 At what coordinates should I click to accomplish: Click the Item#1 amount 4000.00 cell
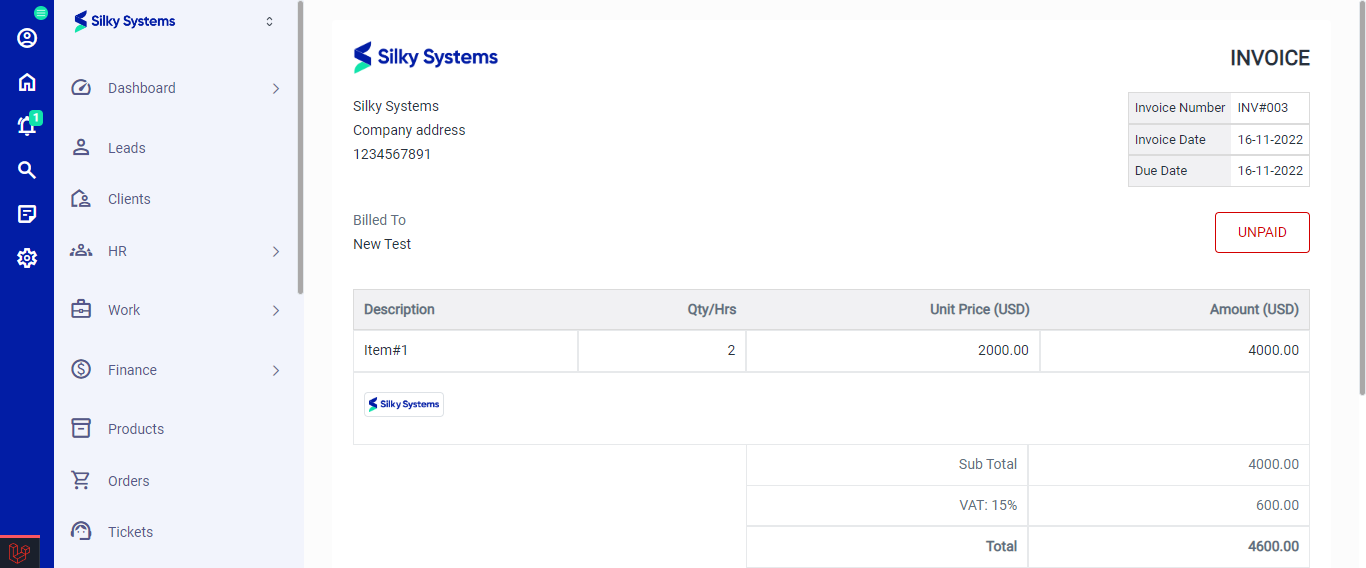click(x=1175, y=351)
